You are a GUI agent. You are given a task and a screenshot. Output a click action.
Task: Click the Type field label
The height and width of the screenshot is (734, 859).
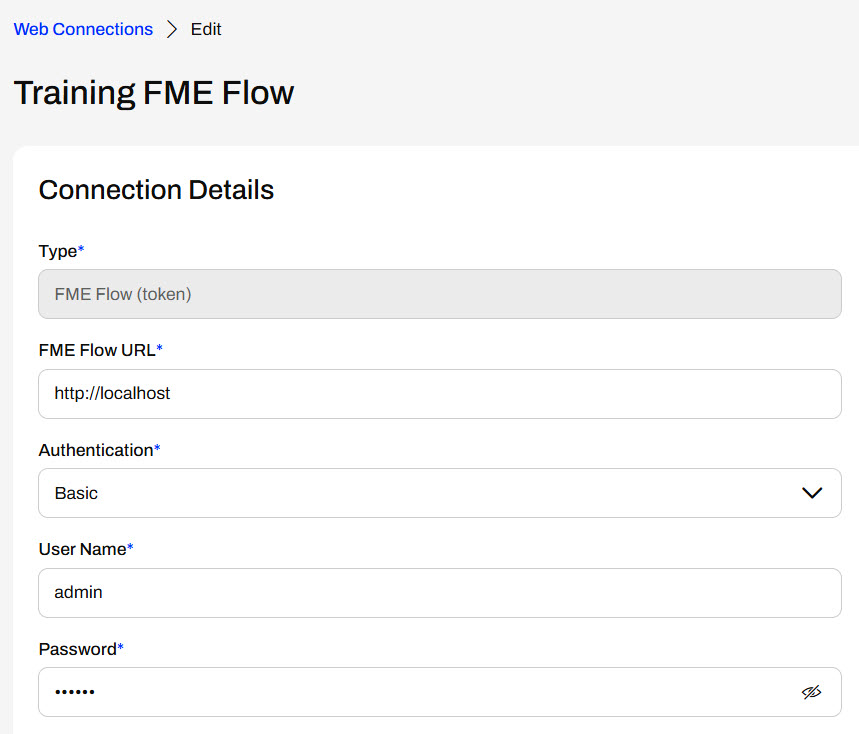(x=57, y=251)
